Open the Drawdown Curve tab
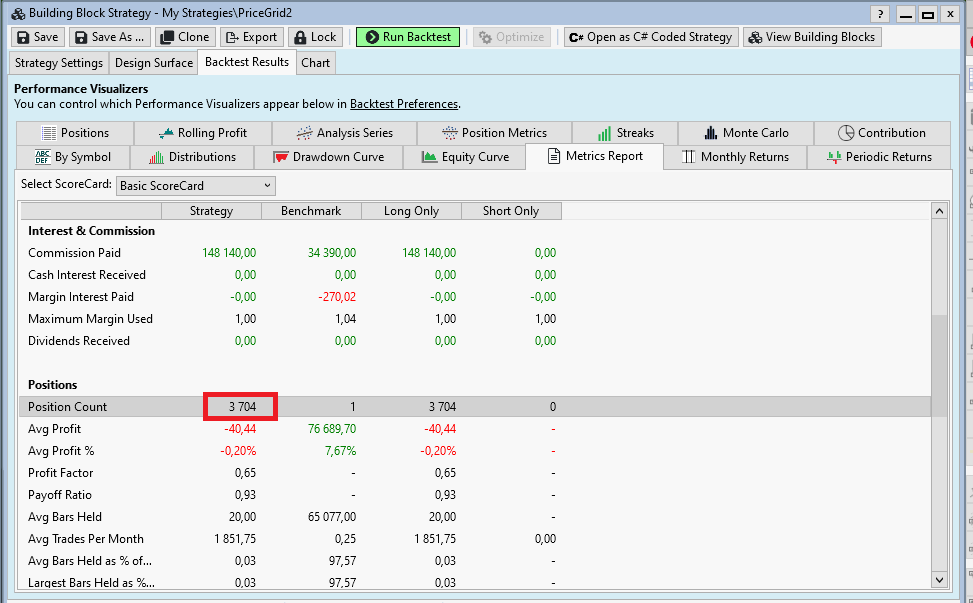Screen dimensions: 973x603 [329, 157]
